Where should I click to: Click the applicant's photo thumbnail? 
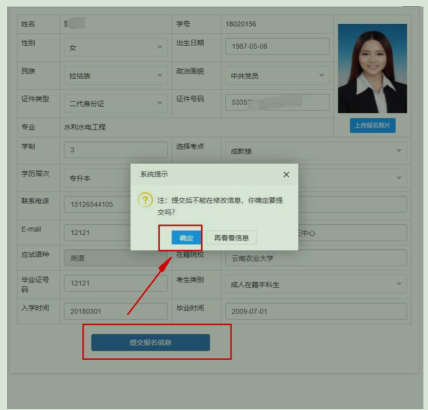tap(372, 68)
